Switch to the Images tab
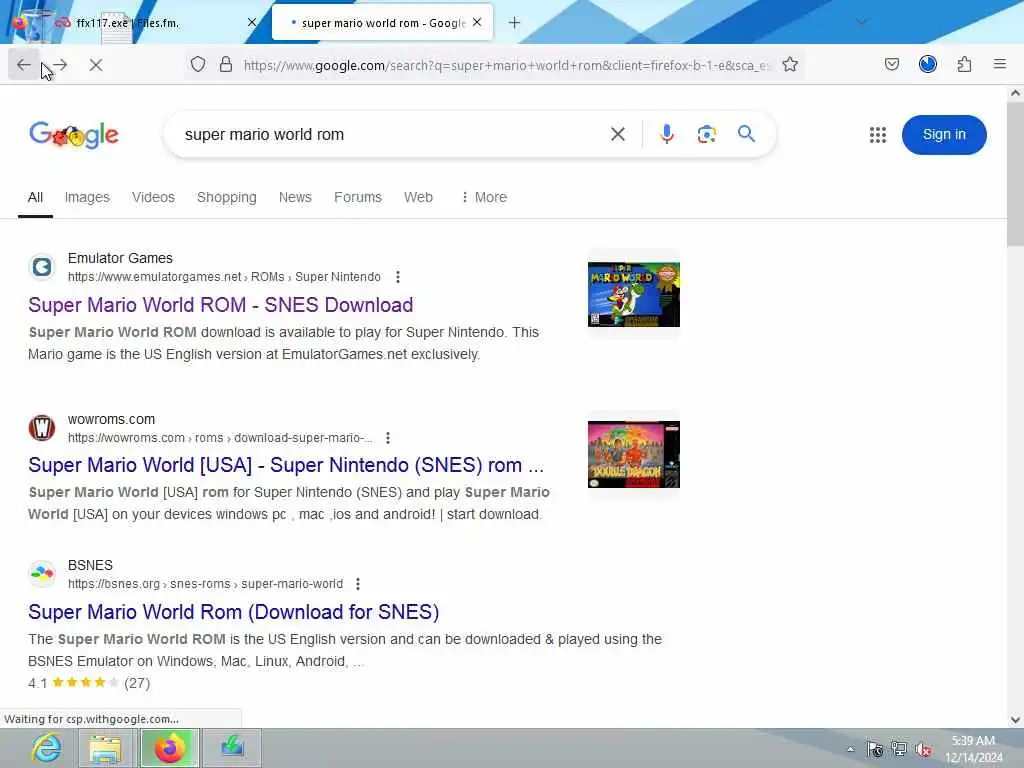1024x768 pixels. pyautogui.click(x=87, y=197)
